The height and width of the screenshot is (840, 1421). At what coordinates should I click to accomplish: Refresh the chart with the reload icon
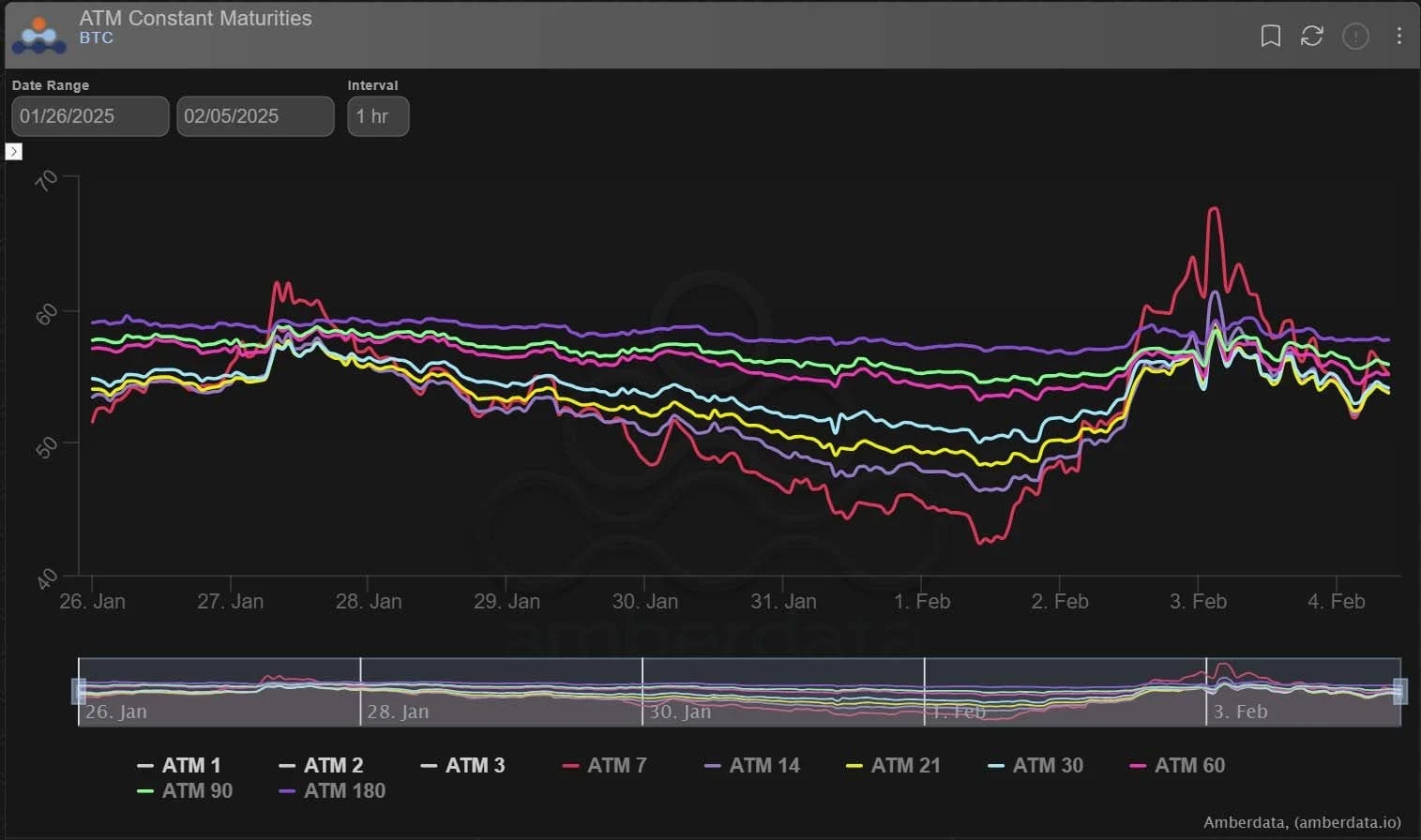coord(1311,37)
